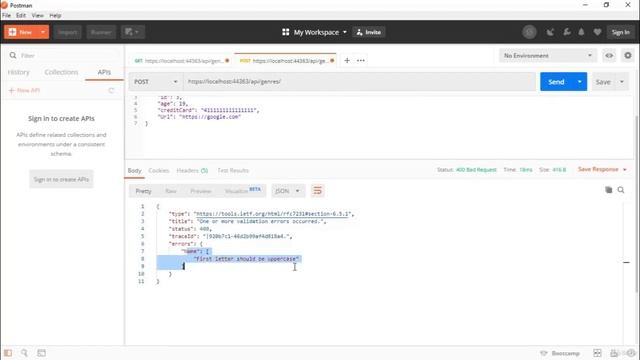
Task: Open the wrench settings icon in header
Action: click(567, 32)
